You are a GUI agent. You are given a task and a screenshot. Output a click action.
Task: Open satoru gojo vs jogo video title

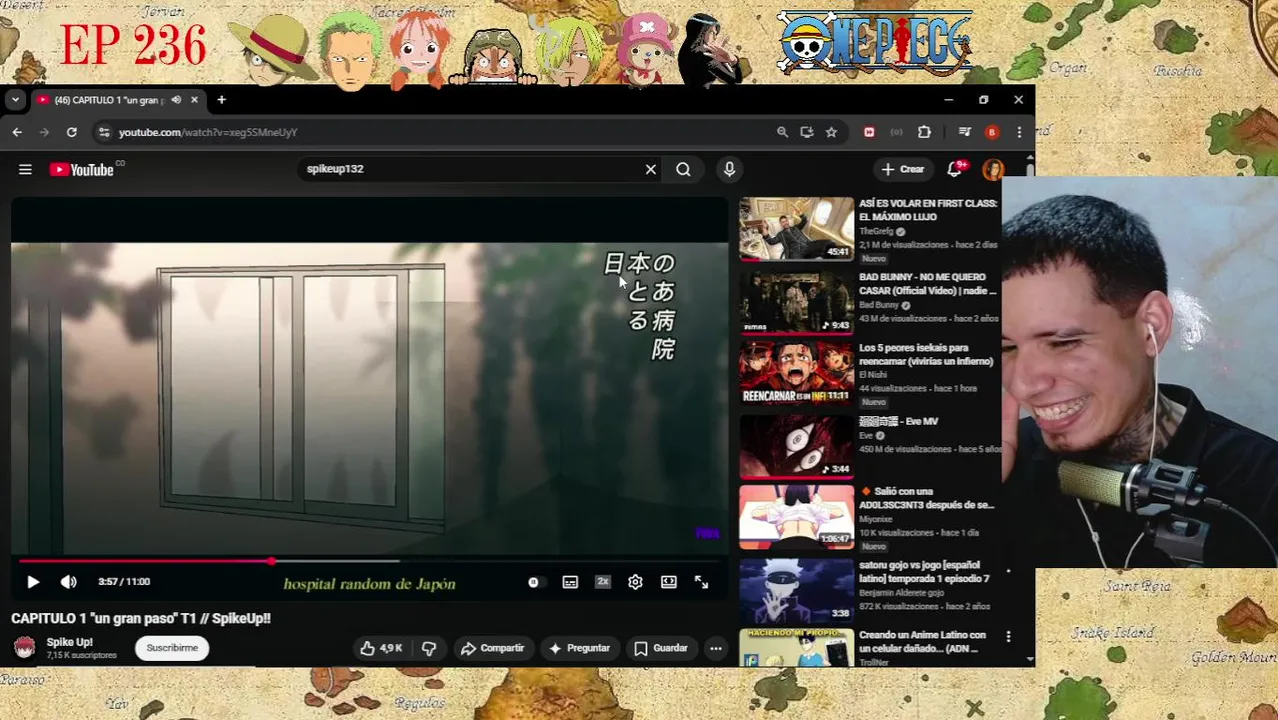click(x=924, y=572)
